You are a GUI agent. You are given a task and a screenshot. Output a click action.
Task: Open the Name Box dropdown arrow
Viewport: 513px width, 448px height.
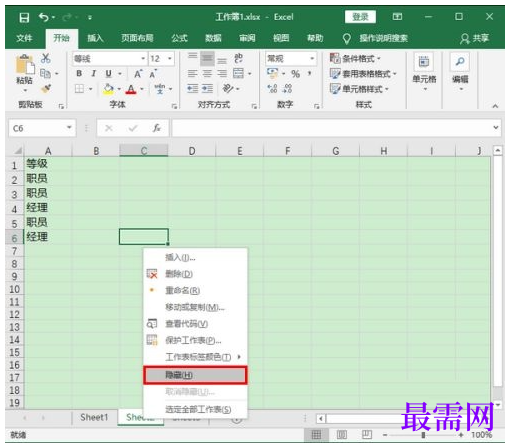[69, 128]
